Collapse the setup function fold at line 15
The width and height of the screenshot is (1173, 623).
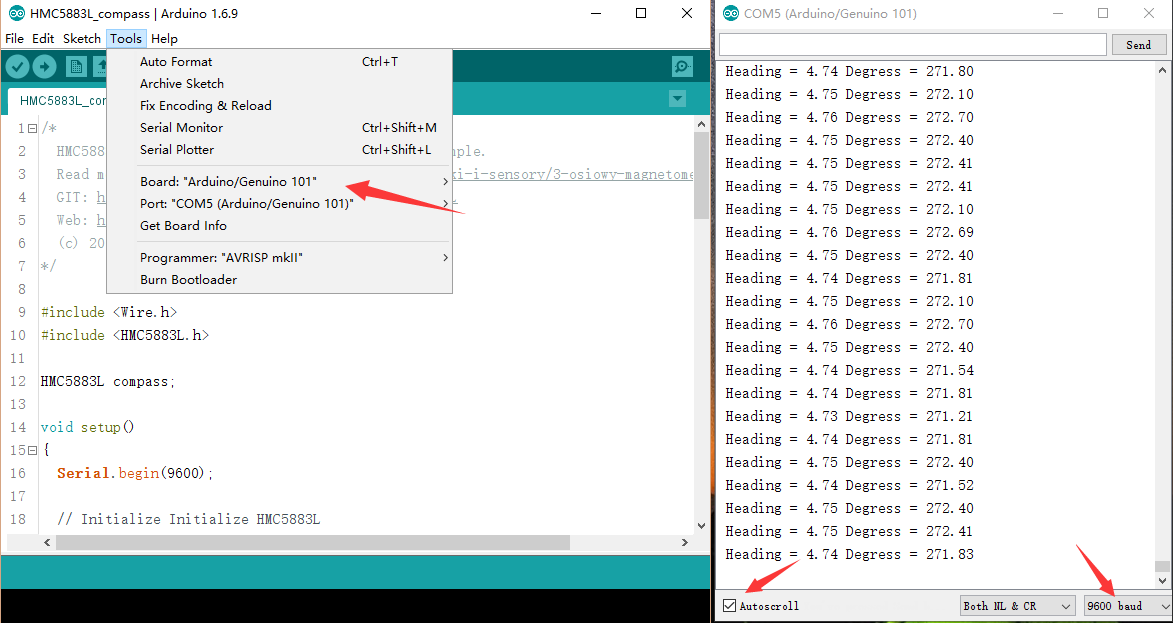[x=32, y=450]
